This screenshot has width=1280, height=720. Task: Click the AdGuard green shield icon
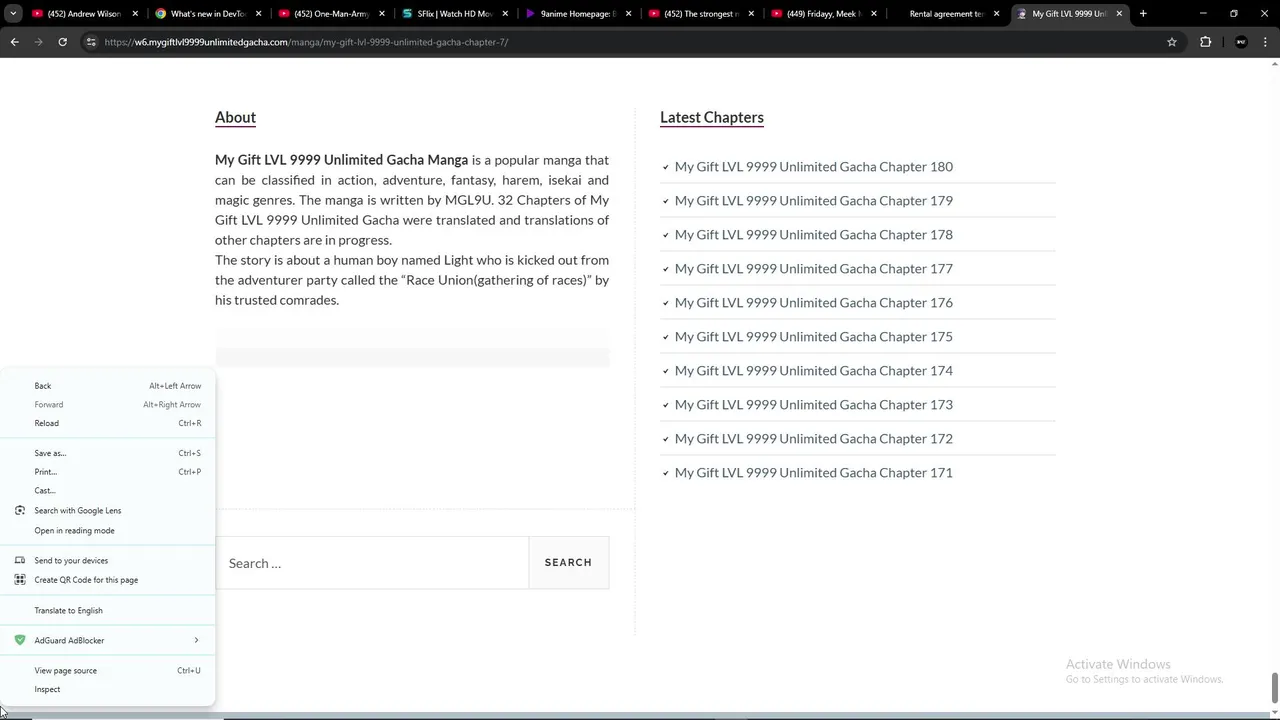click(x=20, y=640)
